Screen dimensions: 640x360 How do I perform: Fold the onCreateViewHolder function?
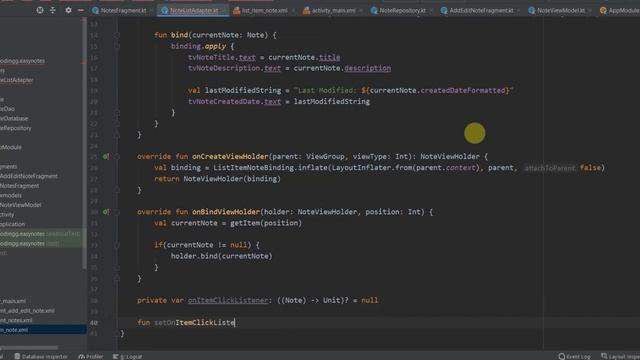(x=117, y=156)
